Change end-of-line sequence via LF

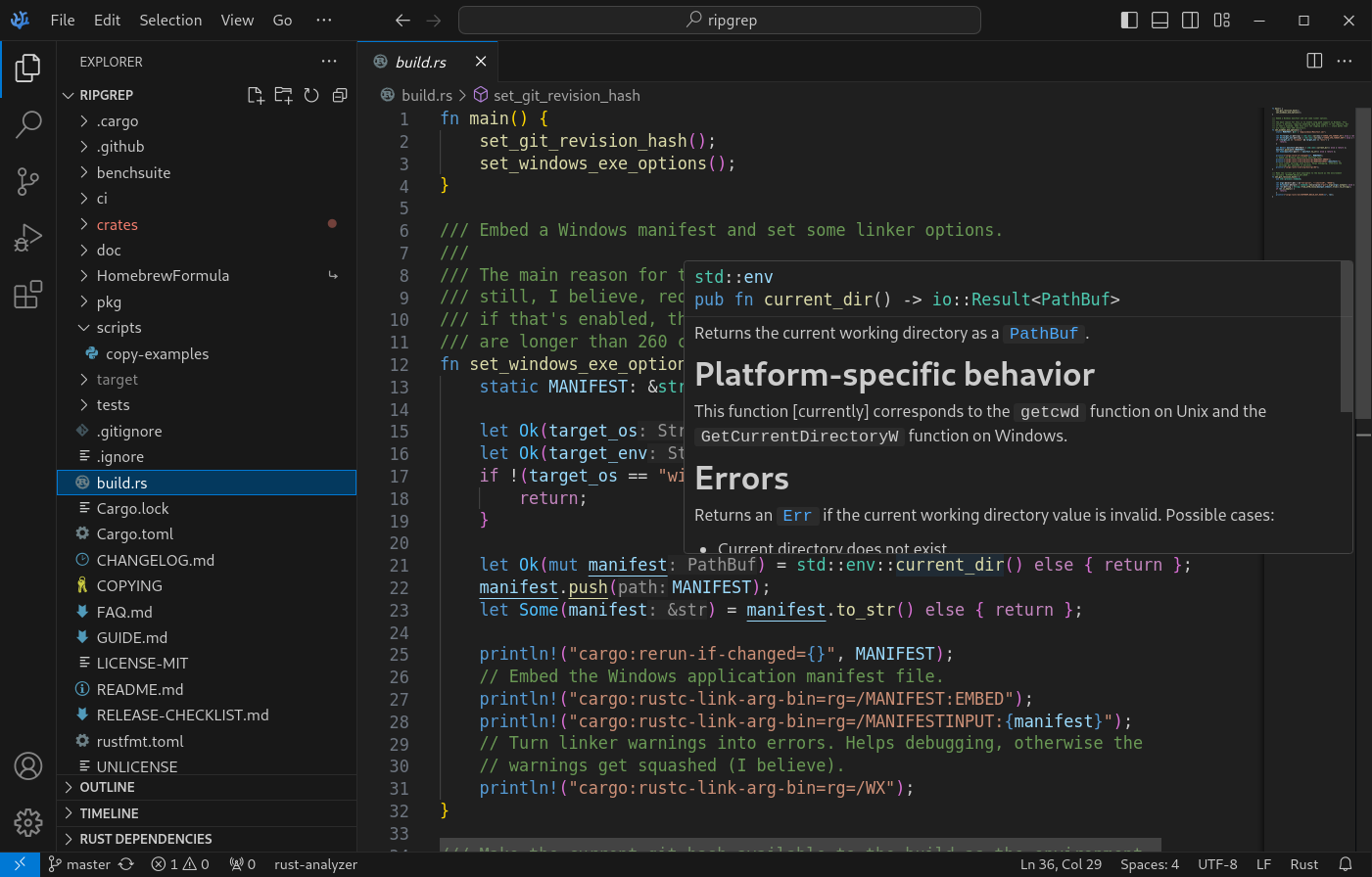click(1263, 864)
